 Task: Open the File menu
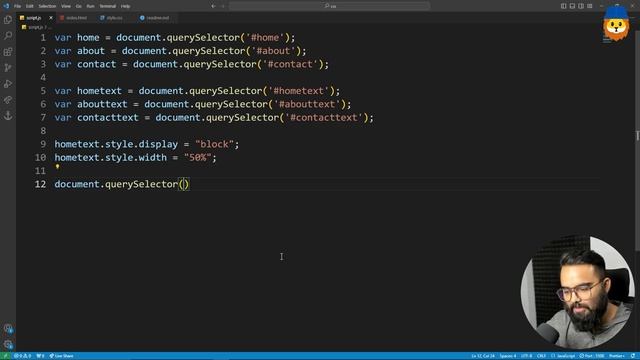17,6
